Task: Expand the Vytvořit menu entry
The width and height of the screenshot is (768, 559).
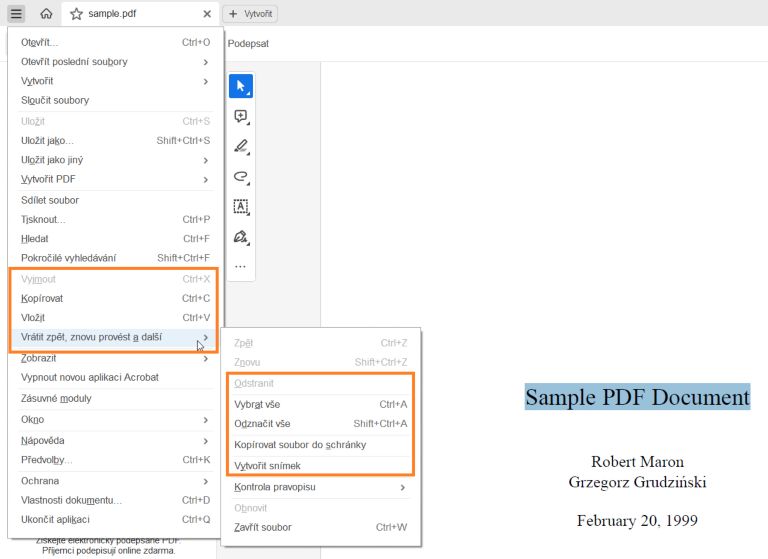Action: [116, 81]
